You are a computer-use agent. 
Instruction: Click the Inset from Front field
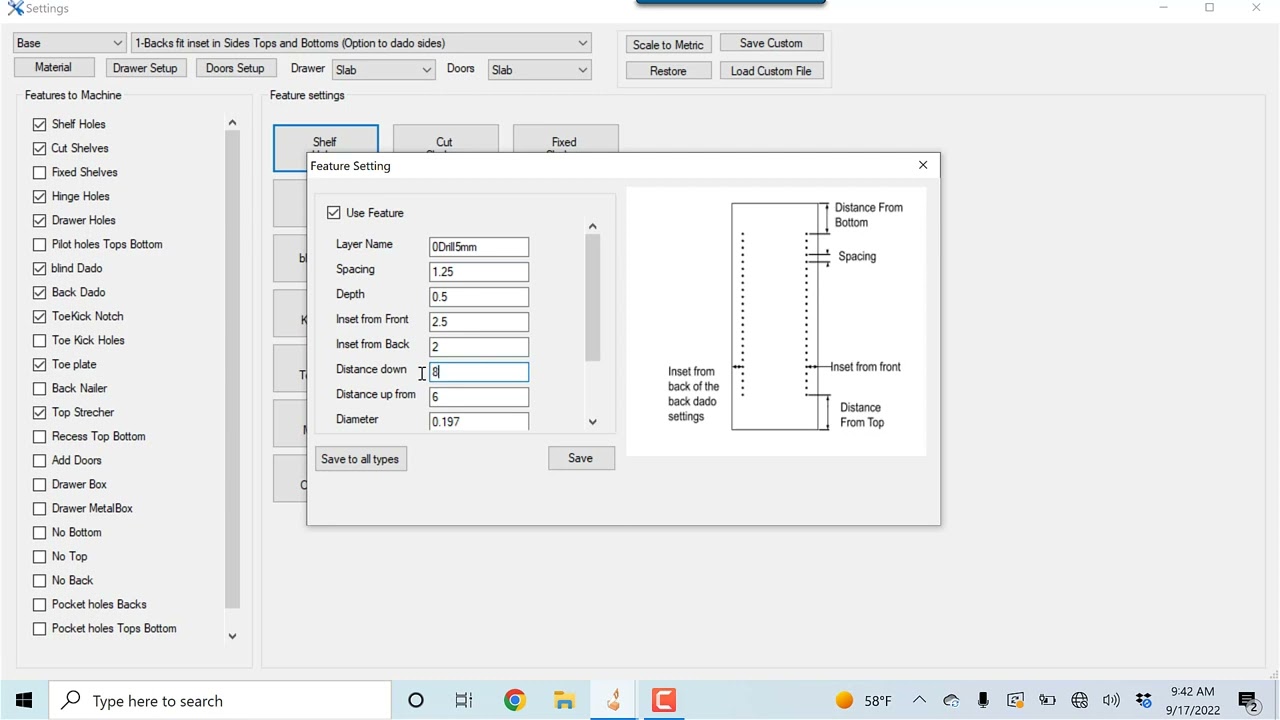tap(479, 322)
